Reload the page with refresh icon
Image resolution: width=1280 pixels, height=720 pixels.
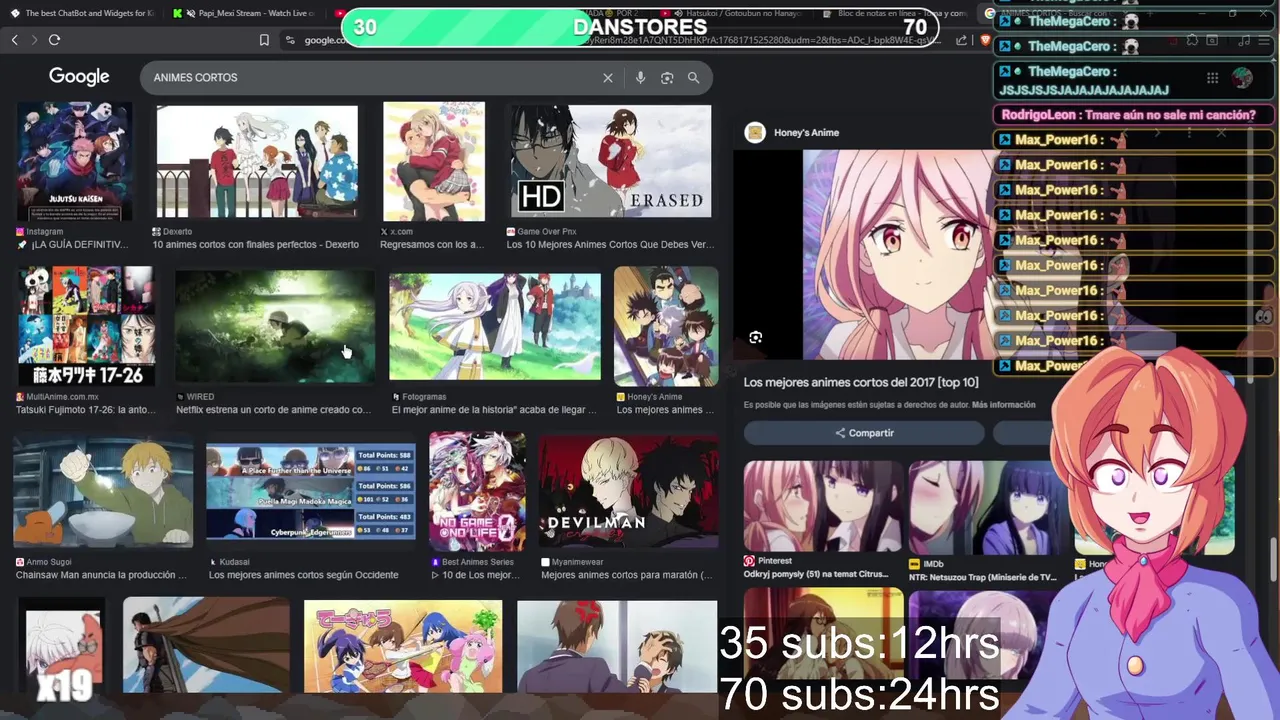54,40
